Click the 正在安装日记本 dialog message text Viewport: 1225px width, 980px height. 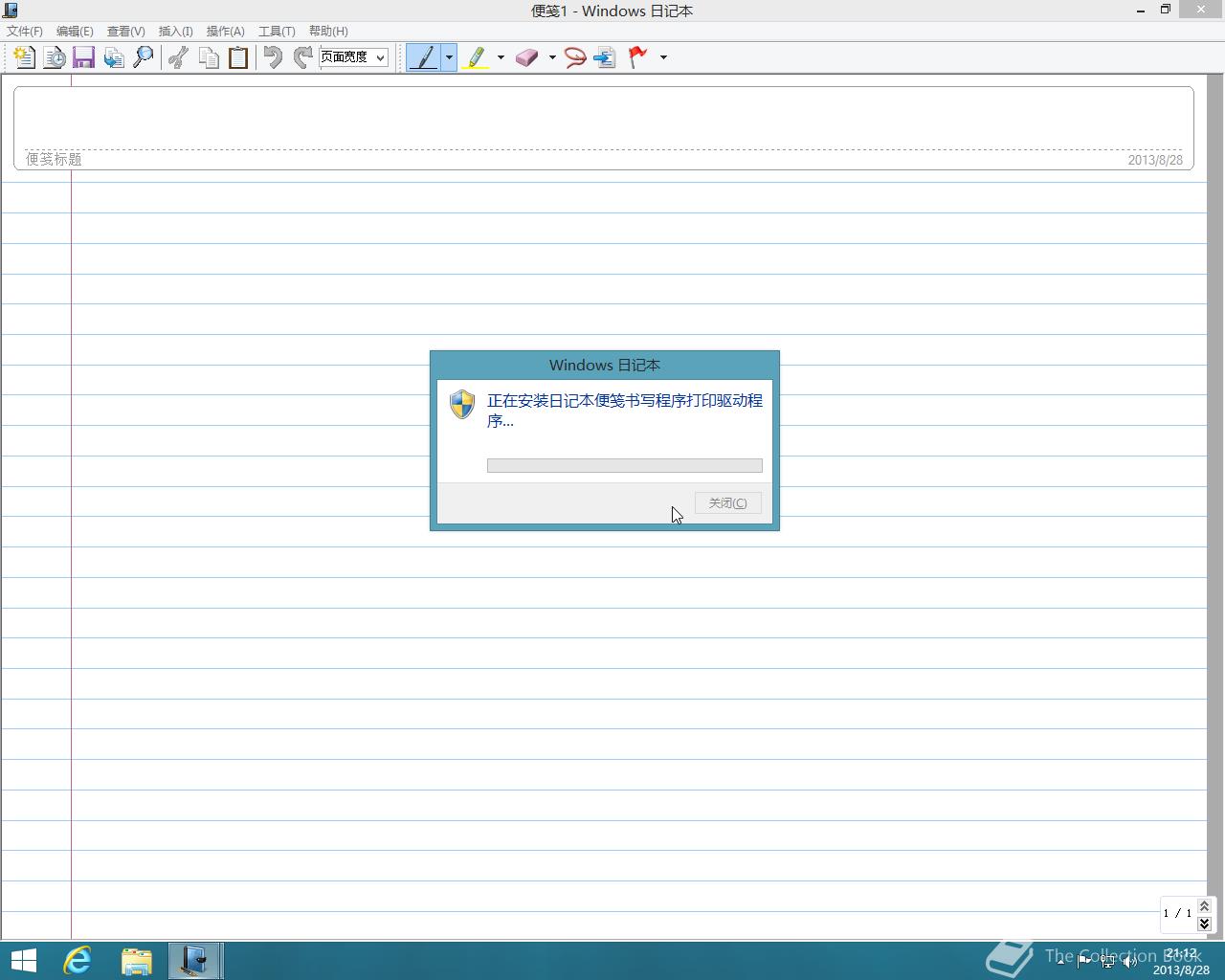point(625,411)
